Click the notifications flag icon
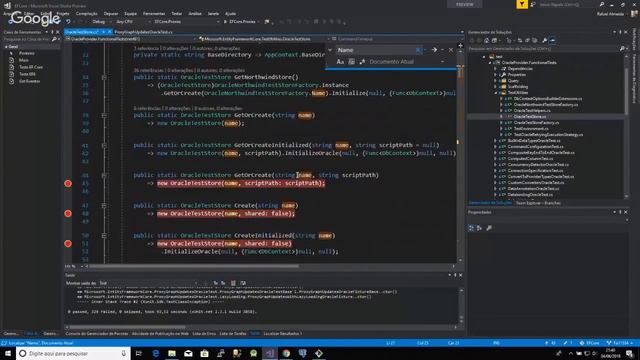This screenshot has height=360, width=640. point(522,4)
